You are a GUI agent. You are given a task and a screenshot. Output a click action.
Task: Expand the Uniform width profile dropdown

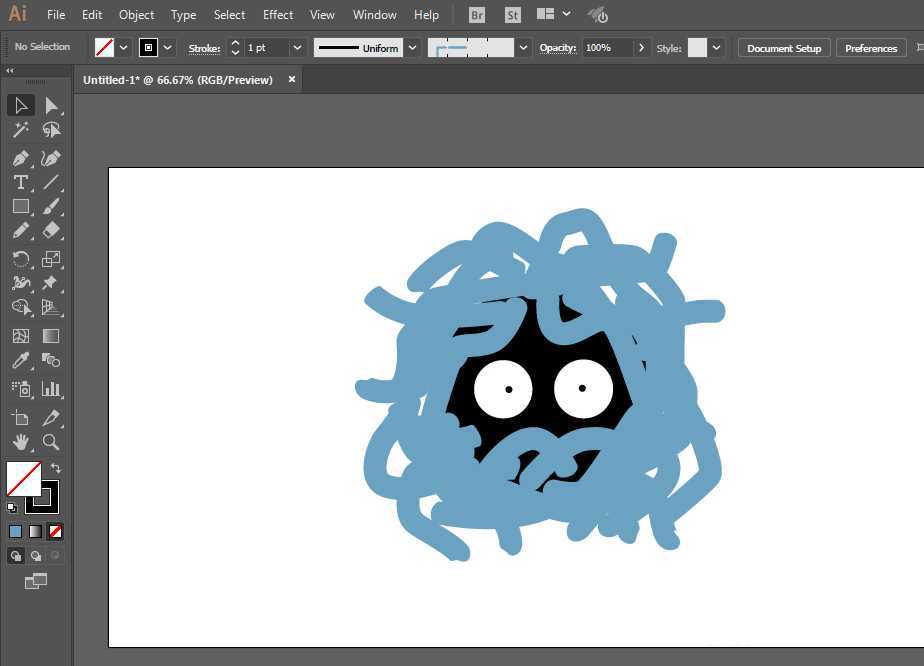412,48
